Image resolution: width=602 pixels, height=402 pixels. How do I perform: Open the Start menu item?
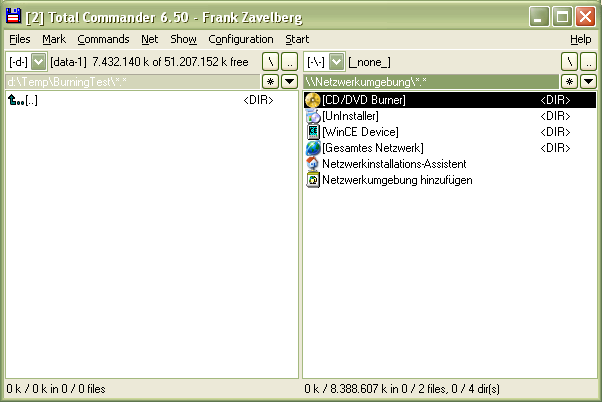click(297, 39)
